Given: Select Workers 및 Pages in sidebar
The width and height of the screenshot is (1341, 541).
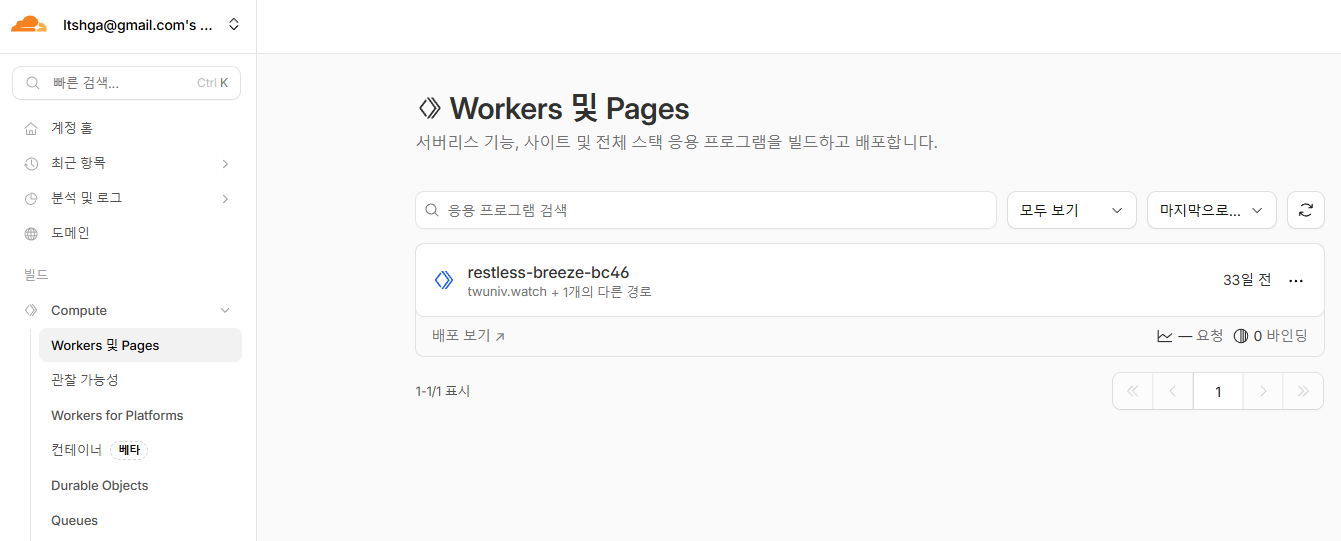Looking at the screenshot, I should [140, 345].
